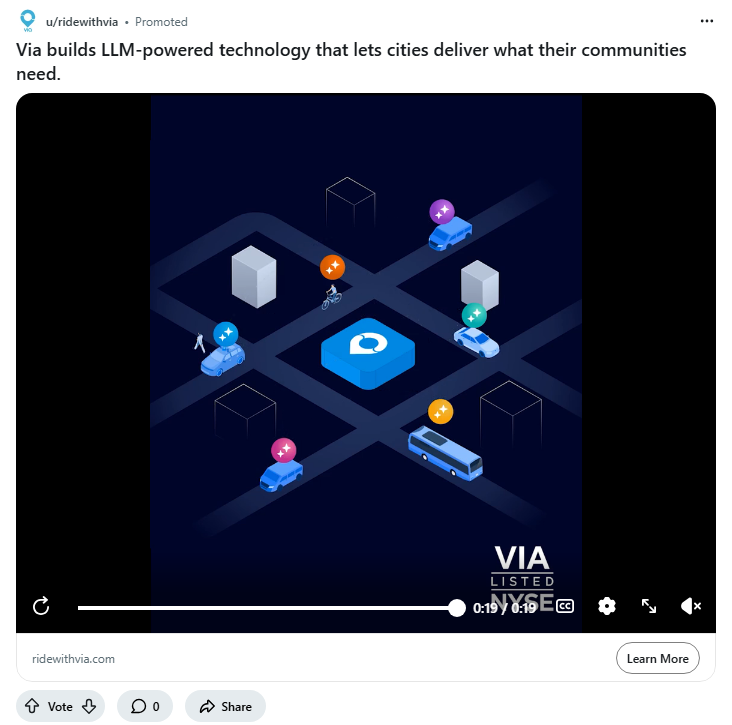This screenshot has width=732, height=725.
Task: Upvote the post with the up arrow
Action: pos(32,706)
